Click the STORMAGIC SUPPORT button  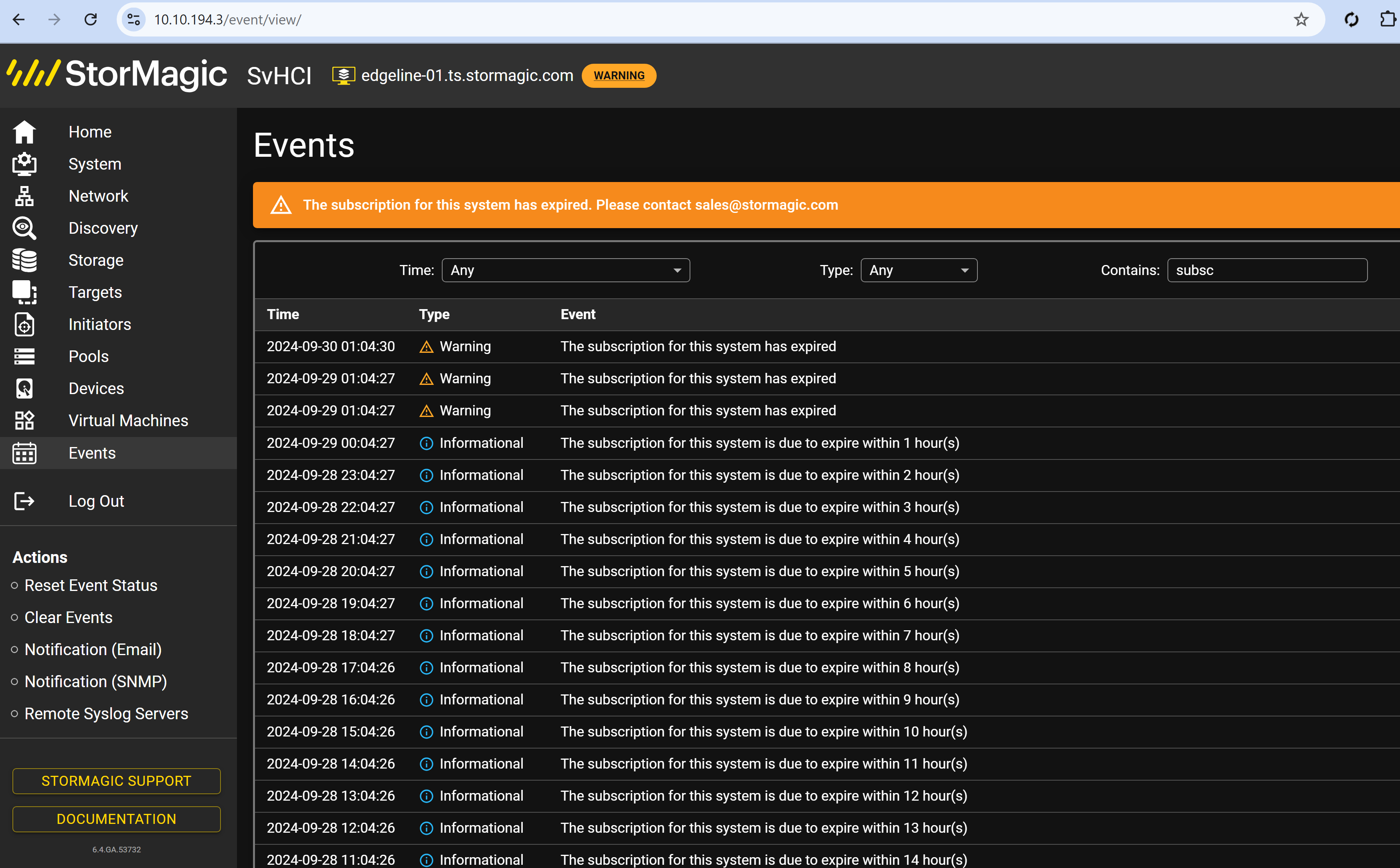(117, 781)
